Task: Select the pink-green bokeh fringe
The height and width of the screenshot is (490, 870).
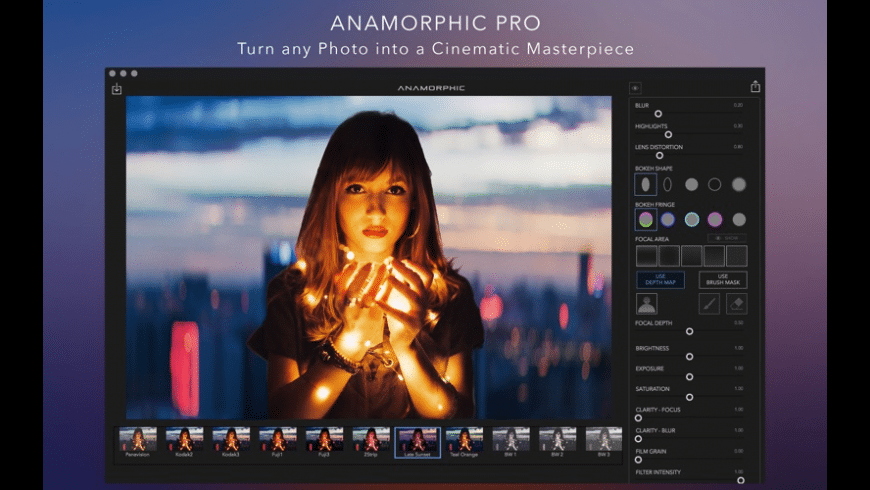Action: tap(646, 220)
